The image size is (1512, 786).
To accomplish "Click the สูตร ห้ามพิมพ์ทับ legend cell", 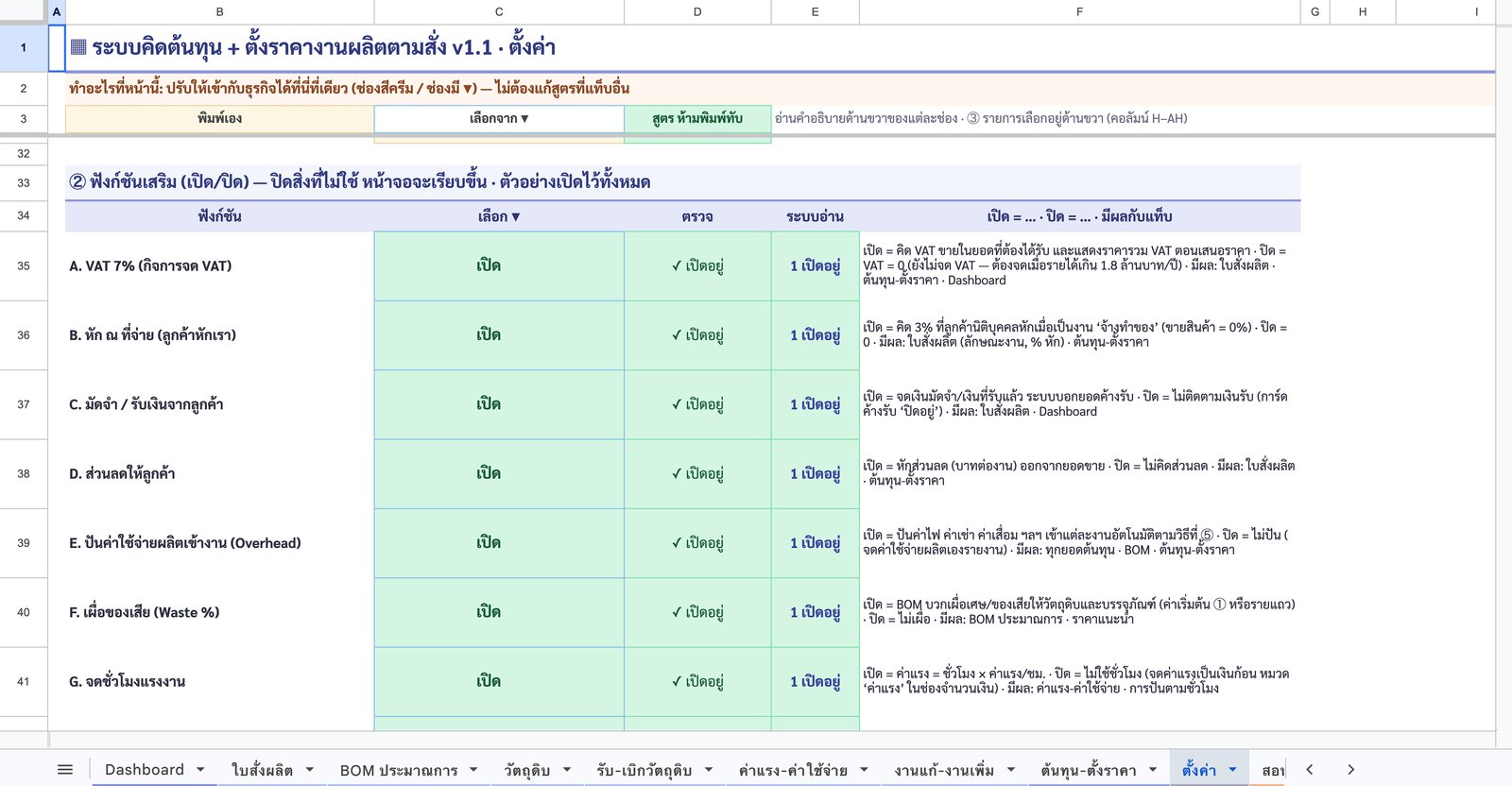I will click(697, 119).
